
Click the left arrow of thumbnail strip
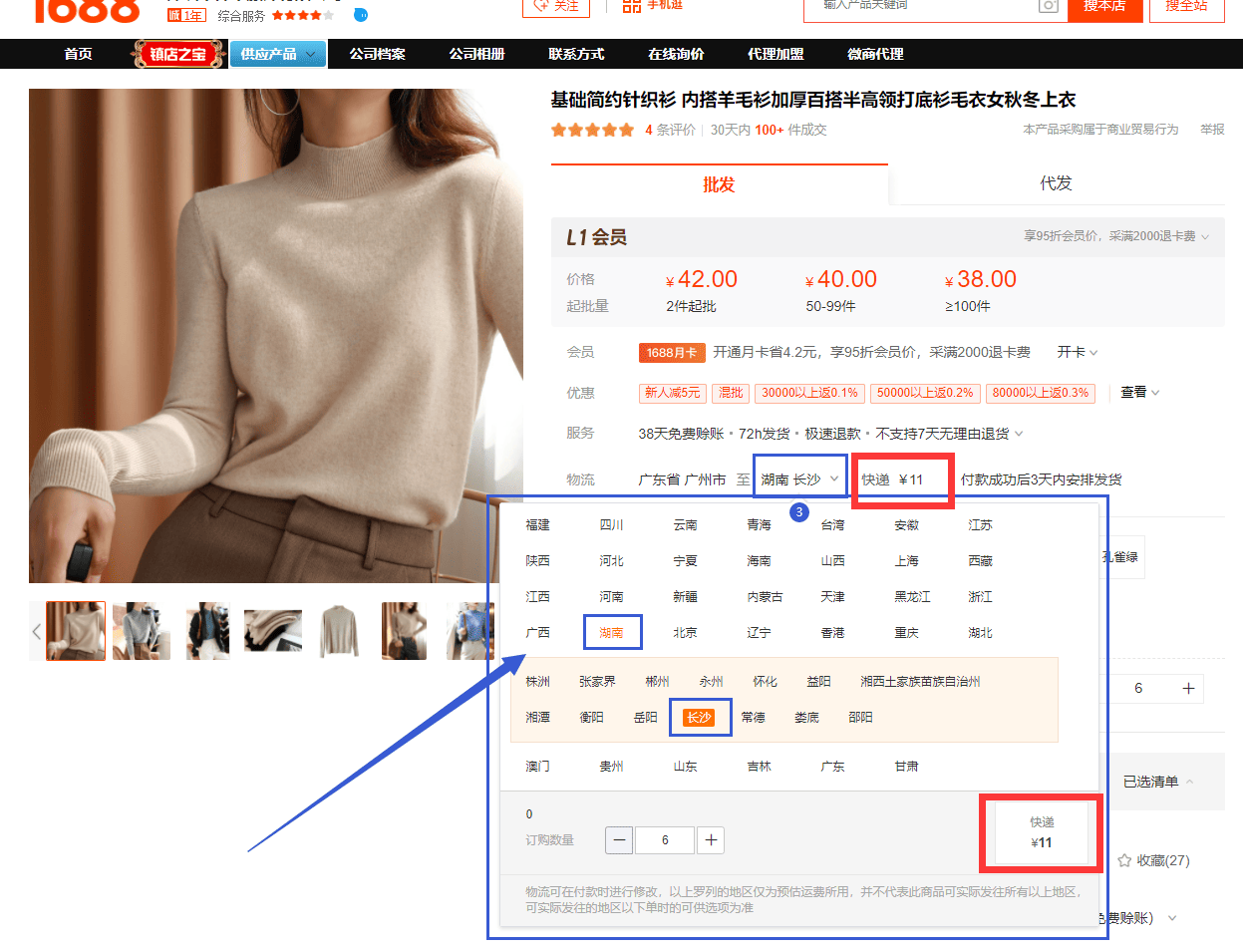point(37,631)
